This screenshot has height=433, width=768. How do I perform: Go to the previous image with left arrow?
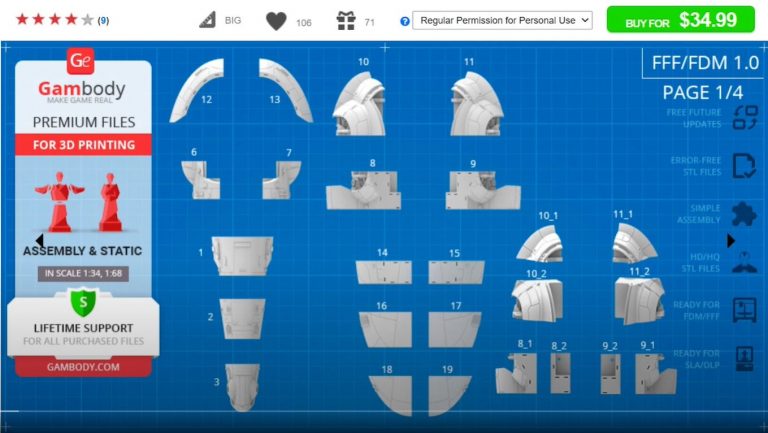coord(39,241)
